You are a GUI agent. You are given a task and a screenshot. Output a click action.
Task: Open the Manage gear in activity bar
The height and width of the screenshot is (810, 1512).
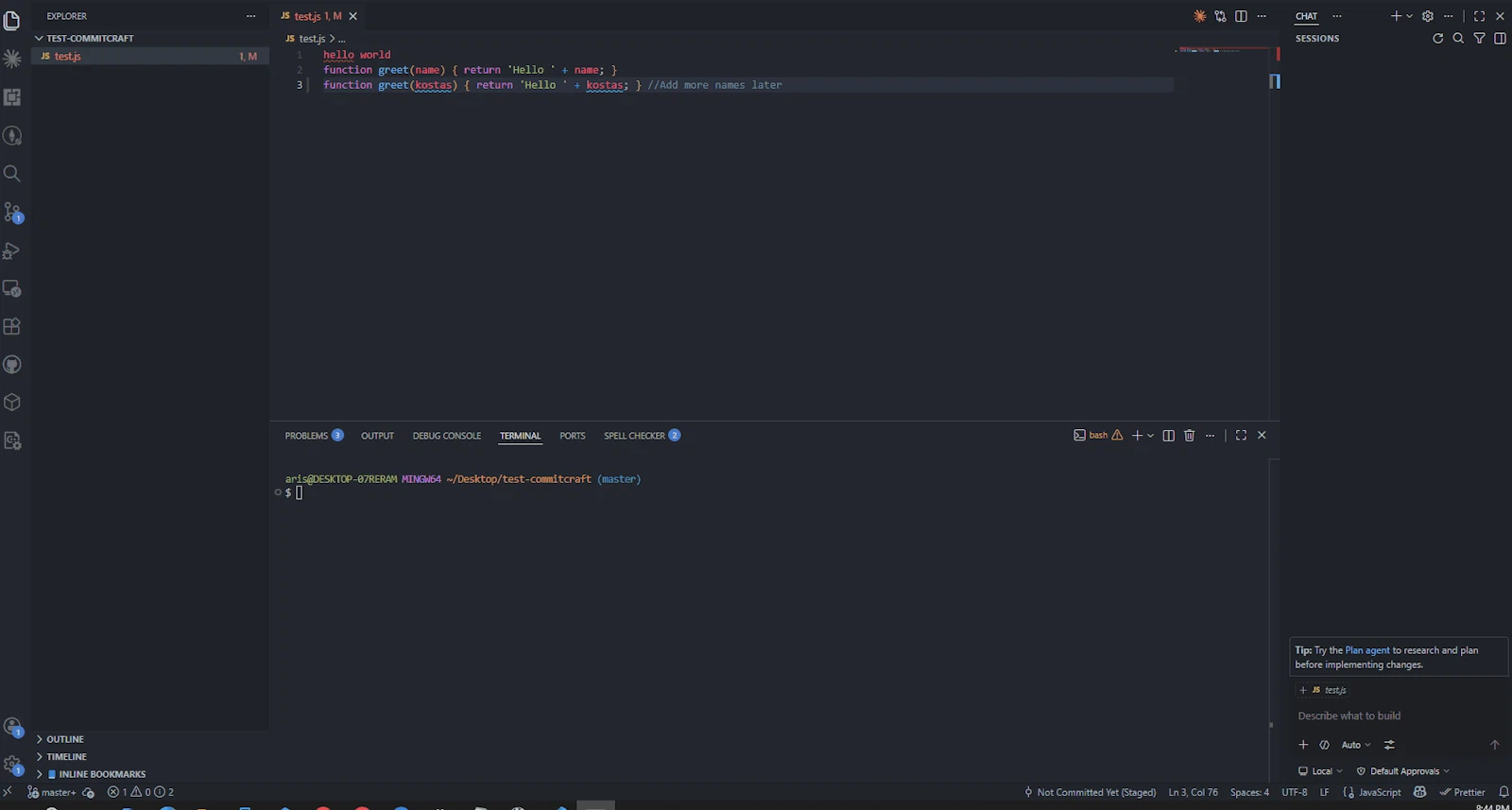(12, 765)
